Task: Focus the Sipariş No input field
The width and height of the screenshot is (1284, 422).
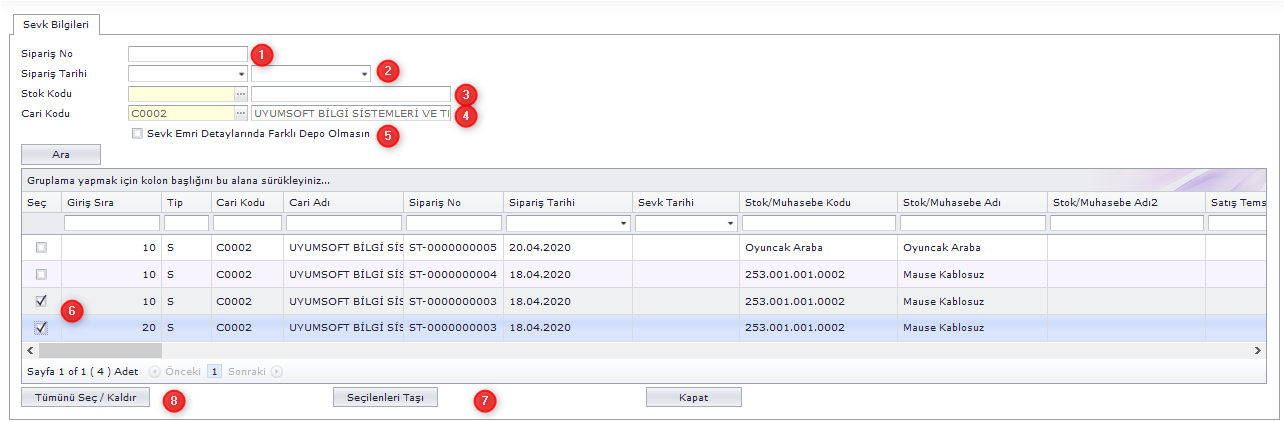Action: 188,54
